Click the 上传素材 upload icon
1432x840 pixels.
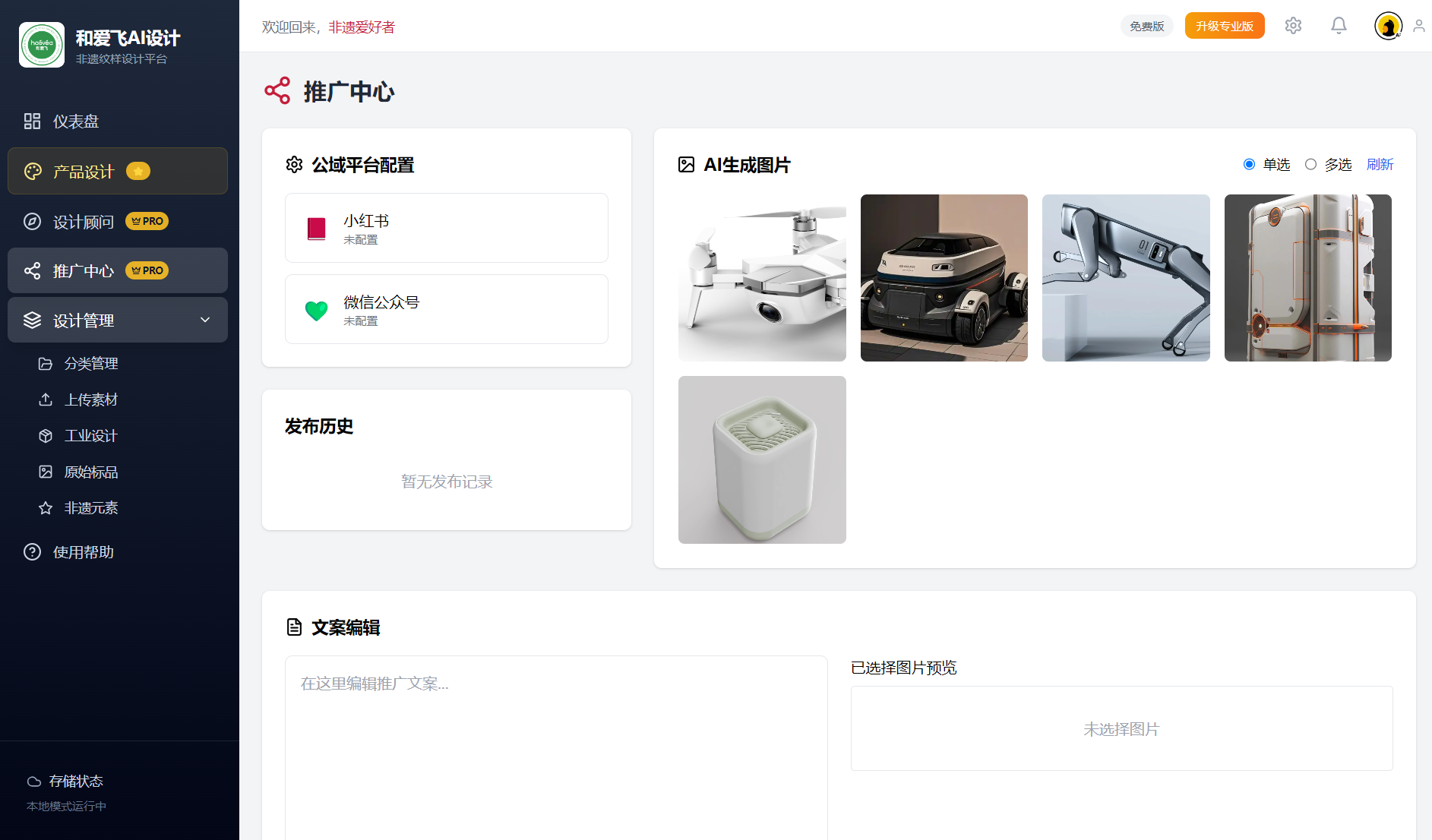(46, 399)
